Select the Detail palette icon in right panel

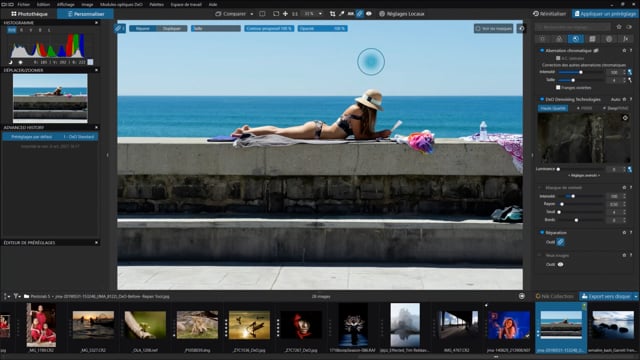(x=576, y=39)
